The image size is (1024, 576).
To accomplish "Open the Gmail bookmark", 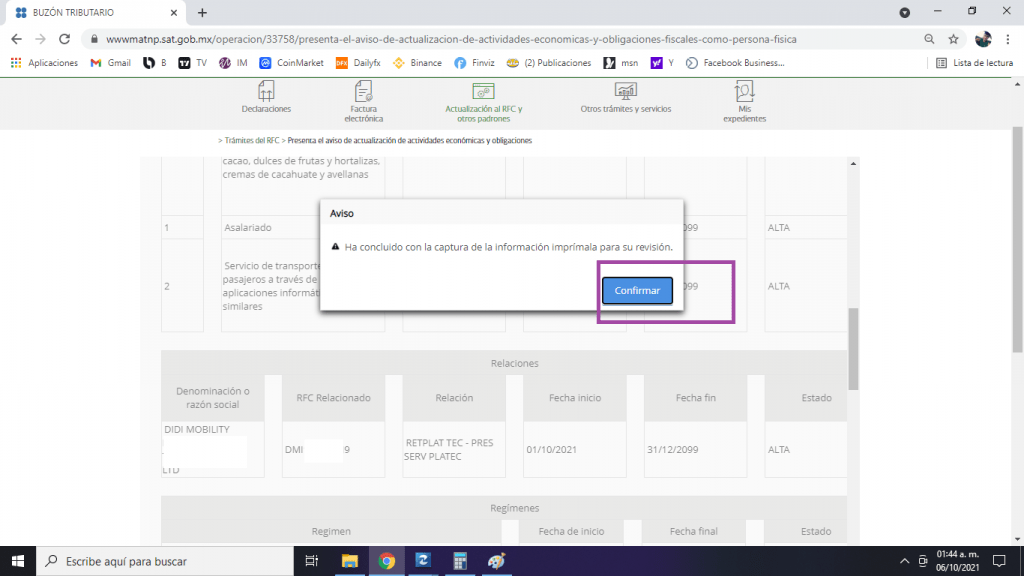I will tap(110, 63).
